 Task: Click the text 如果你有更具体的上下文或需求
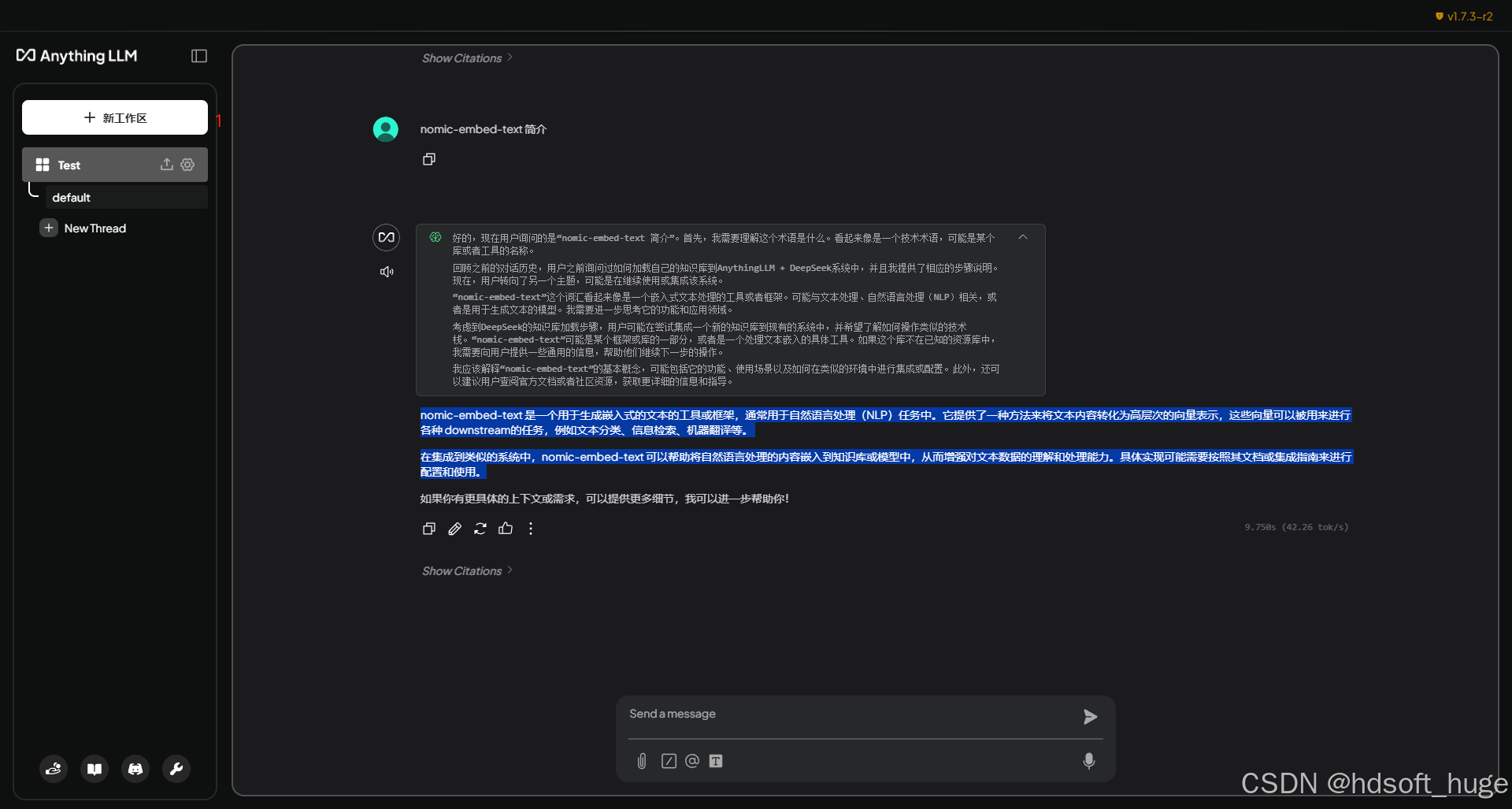click(498, 499)
